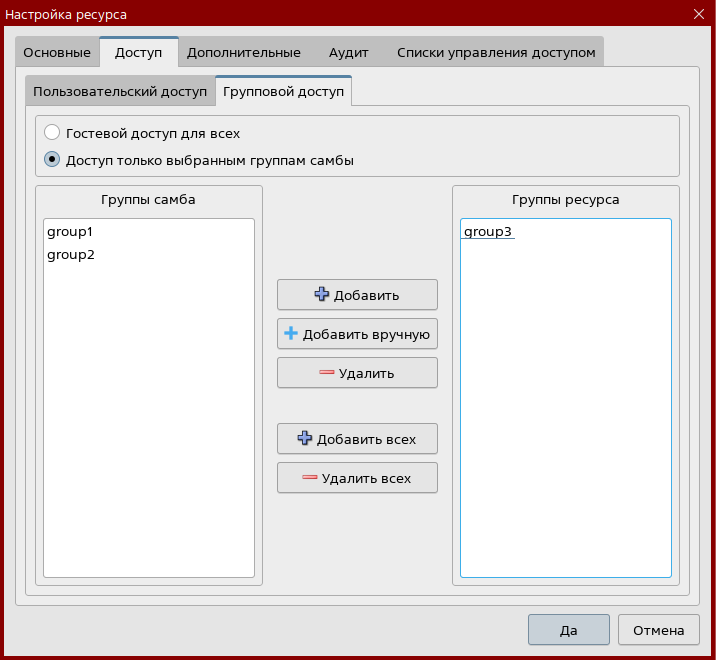This screenshot has height=660, width=716.
Task: Confirm settings with the Да button
Action: click(568, 630)
